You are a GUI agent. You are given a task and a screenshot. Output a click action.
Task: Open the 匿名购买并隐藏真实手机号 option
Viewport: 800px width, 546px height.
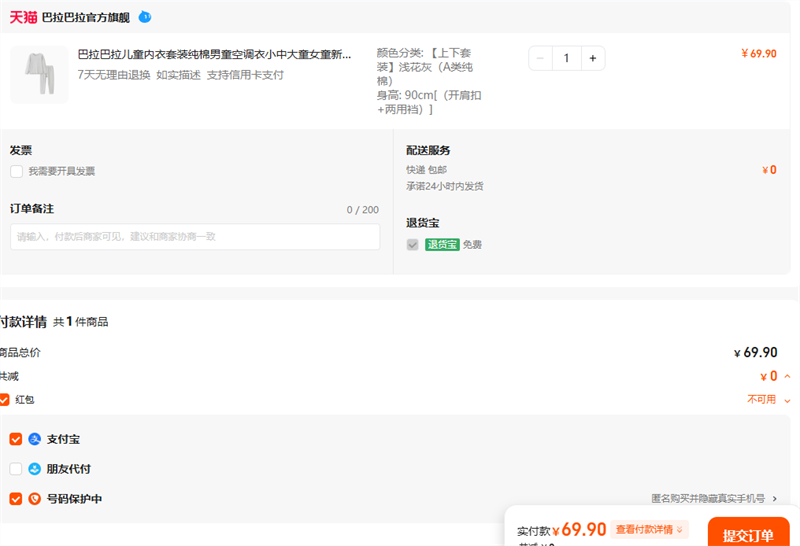[714, 498]
